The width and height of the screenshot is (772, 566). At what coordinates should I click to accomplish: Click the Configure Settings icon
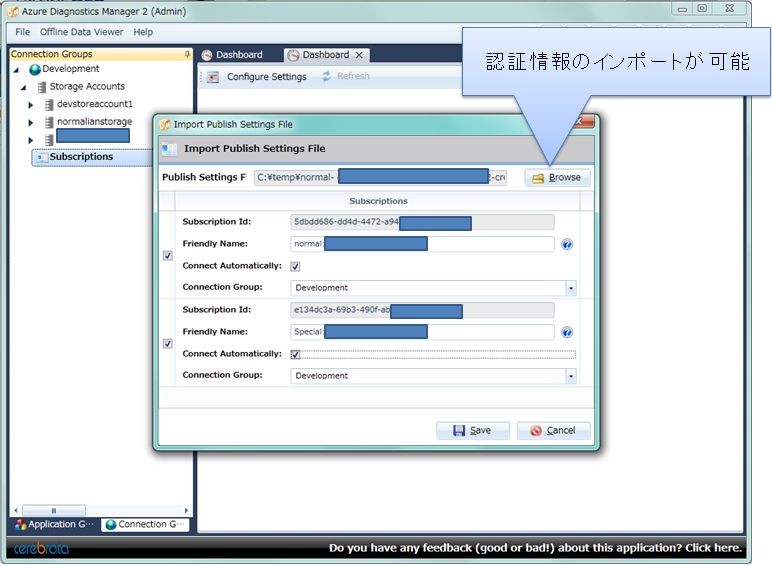click(x=213, y=77)
